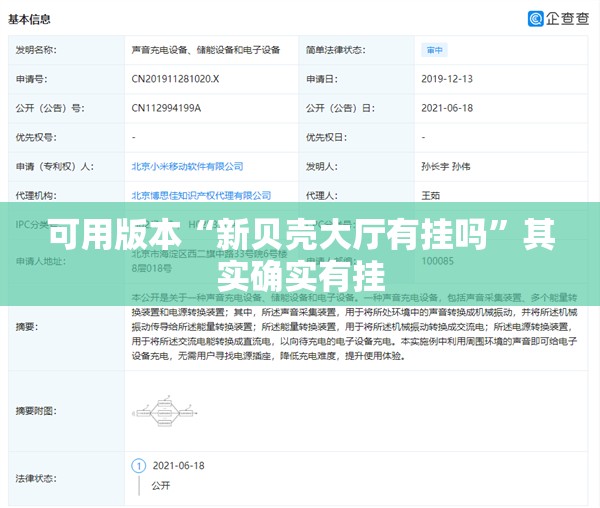600x508 pixels.
Task: Click the legal status step 1 circle
Action: (139, 466)
